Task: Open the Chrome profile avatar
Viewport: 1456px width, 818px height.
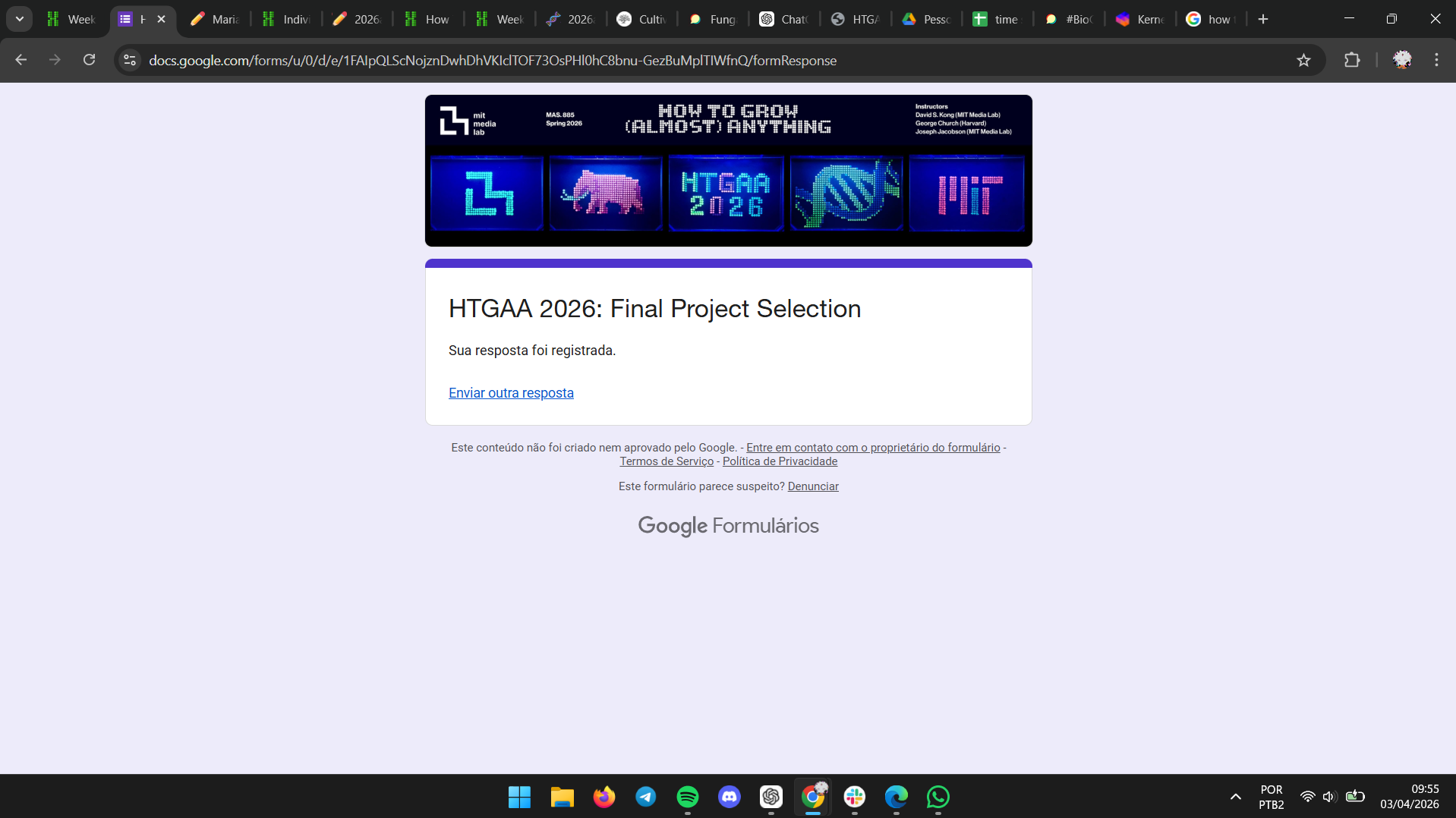Action: (x=1402, y=60)
